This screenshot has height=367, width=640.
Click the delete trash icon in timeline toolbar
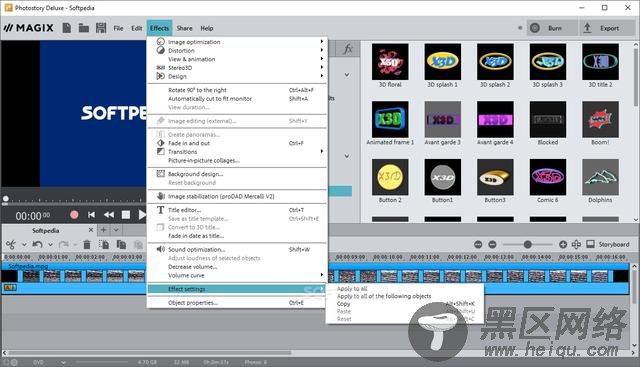pyautogui.click(x=87, y=245)
